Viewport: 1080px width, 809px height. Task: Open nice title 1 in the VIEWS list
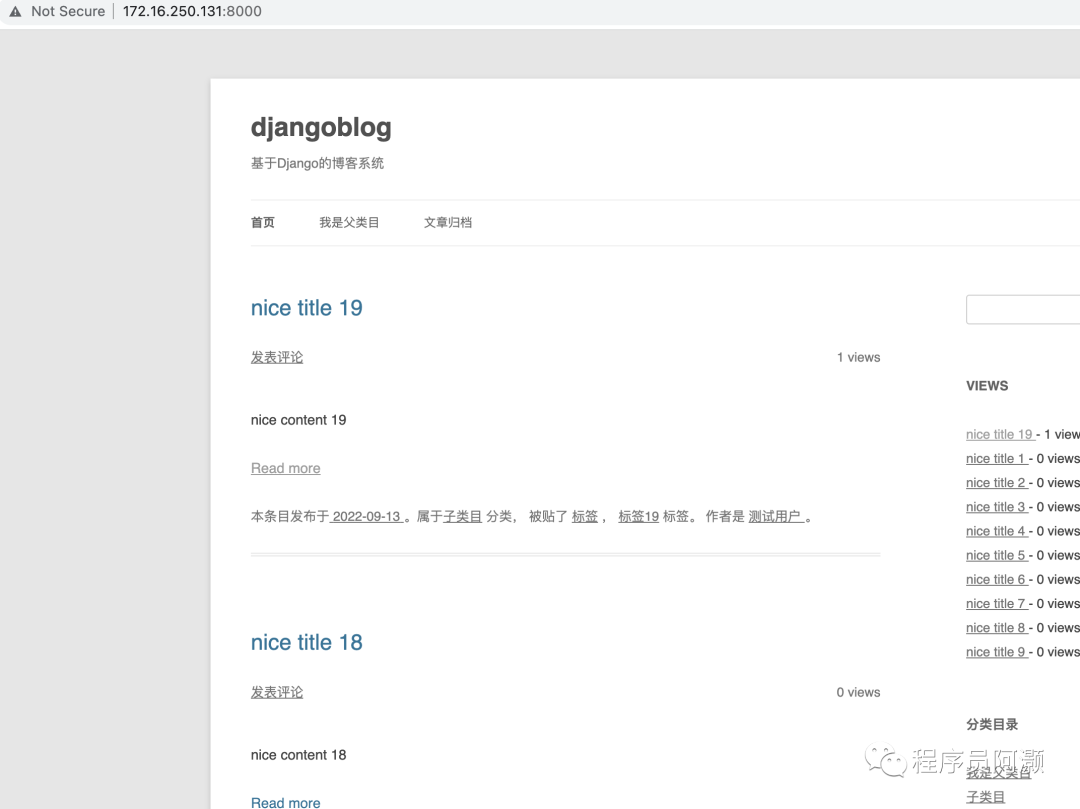(997, 459)
